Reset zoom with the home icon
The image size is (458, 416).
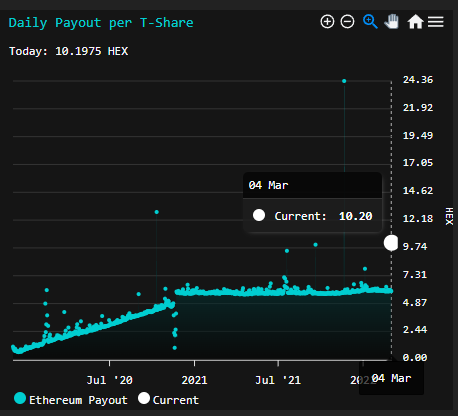pos(415,22)
